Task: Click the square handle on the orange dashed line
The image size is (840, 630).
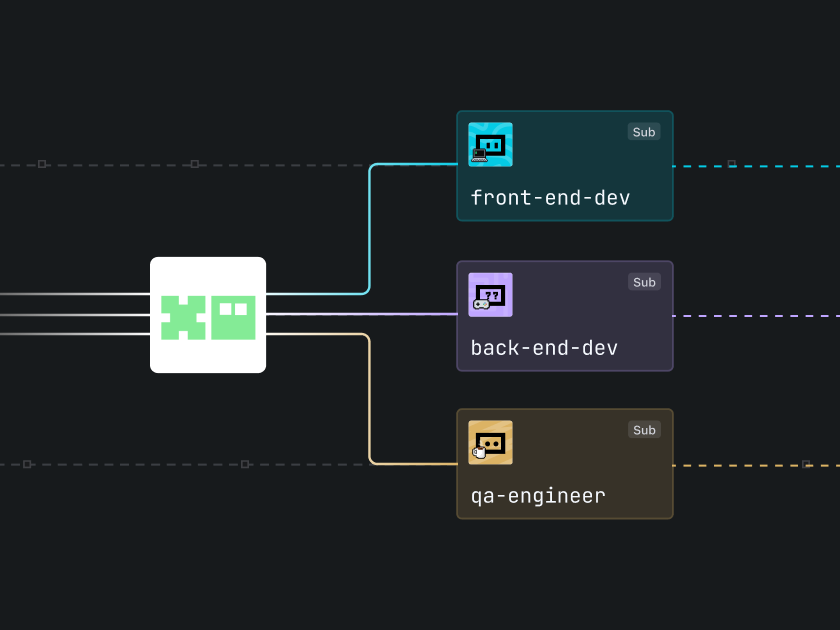Action: point(806,464)
